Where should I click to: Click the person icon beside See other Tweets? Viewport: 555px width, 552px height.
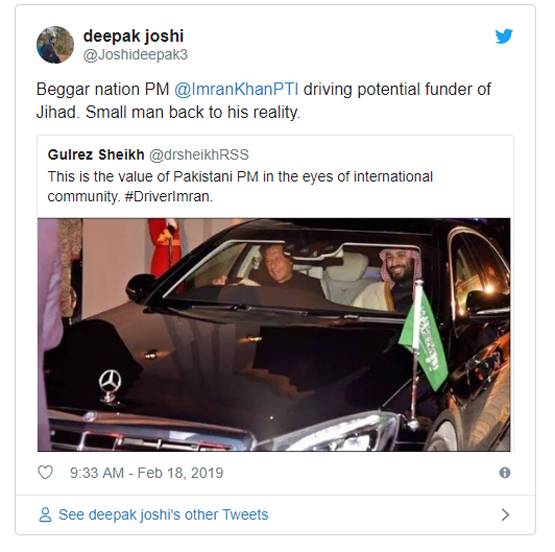click(45, 515)
